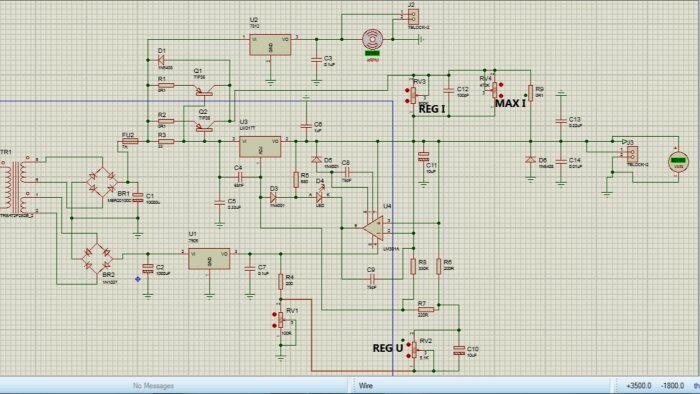Click RV1's lower red adjustment dot

[x=275, y=326]
